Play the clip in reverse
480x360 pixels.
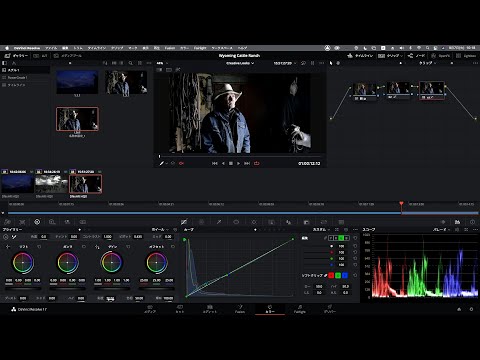point(223,163)
